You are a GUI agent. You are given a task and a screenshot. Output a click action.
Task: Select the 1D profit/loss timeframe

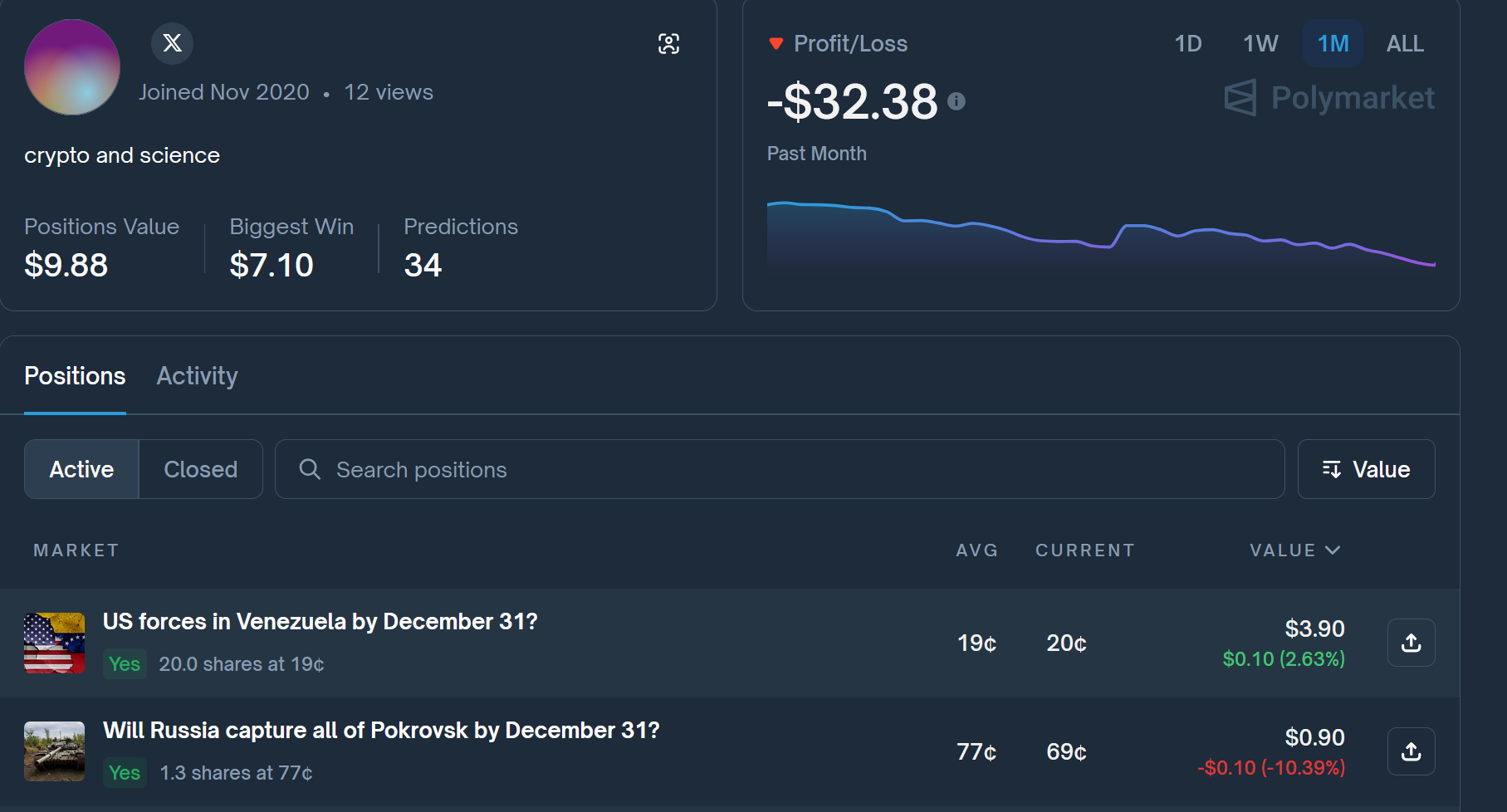click(1188, 43)
